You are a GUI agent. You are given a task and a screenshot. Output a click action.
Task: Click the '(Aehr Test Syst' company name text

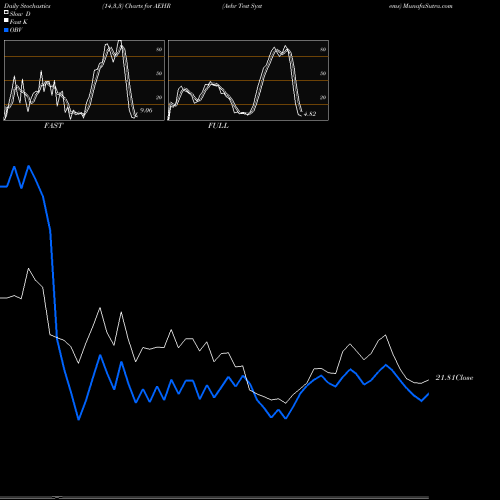point(242,6)
